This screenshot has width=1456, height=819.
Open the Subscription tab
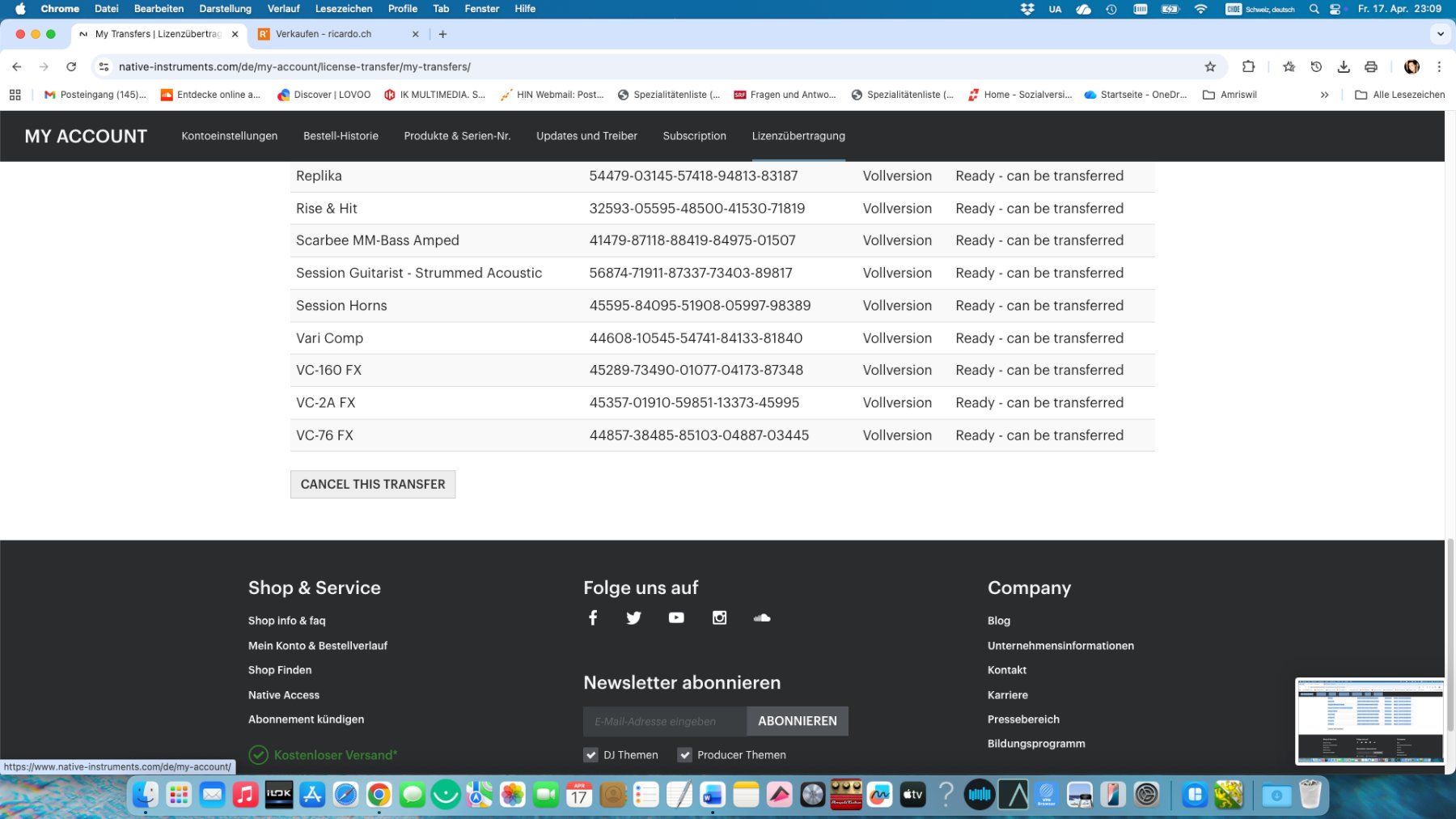[694, 136]
